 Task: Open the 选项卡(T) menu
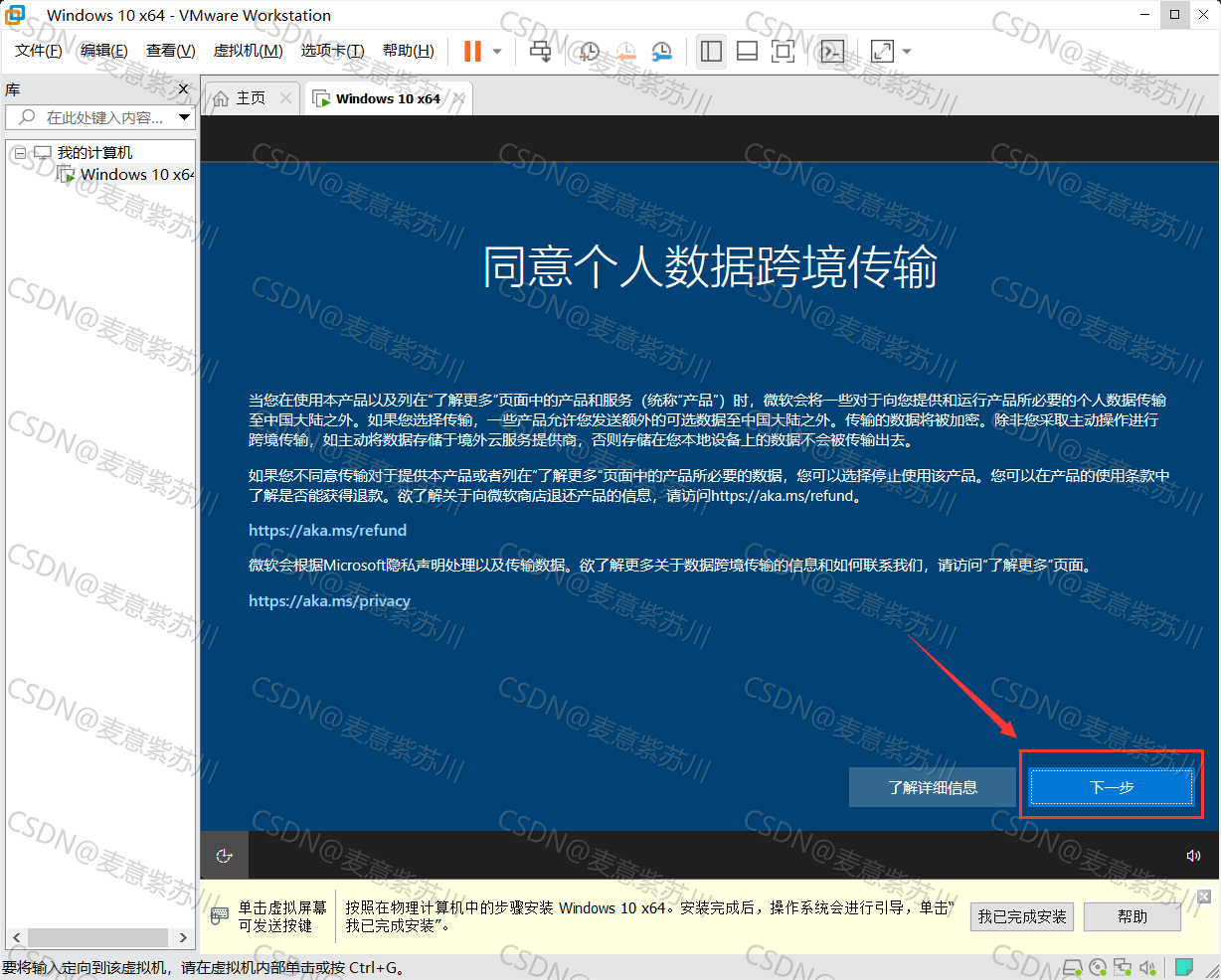point(333,51)
